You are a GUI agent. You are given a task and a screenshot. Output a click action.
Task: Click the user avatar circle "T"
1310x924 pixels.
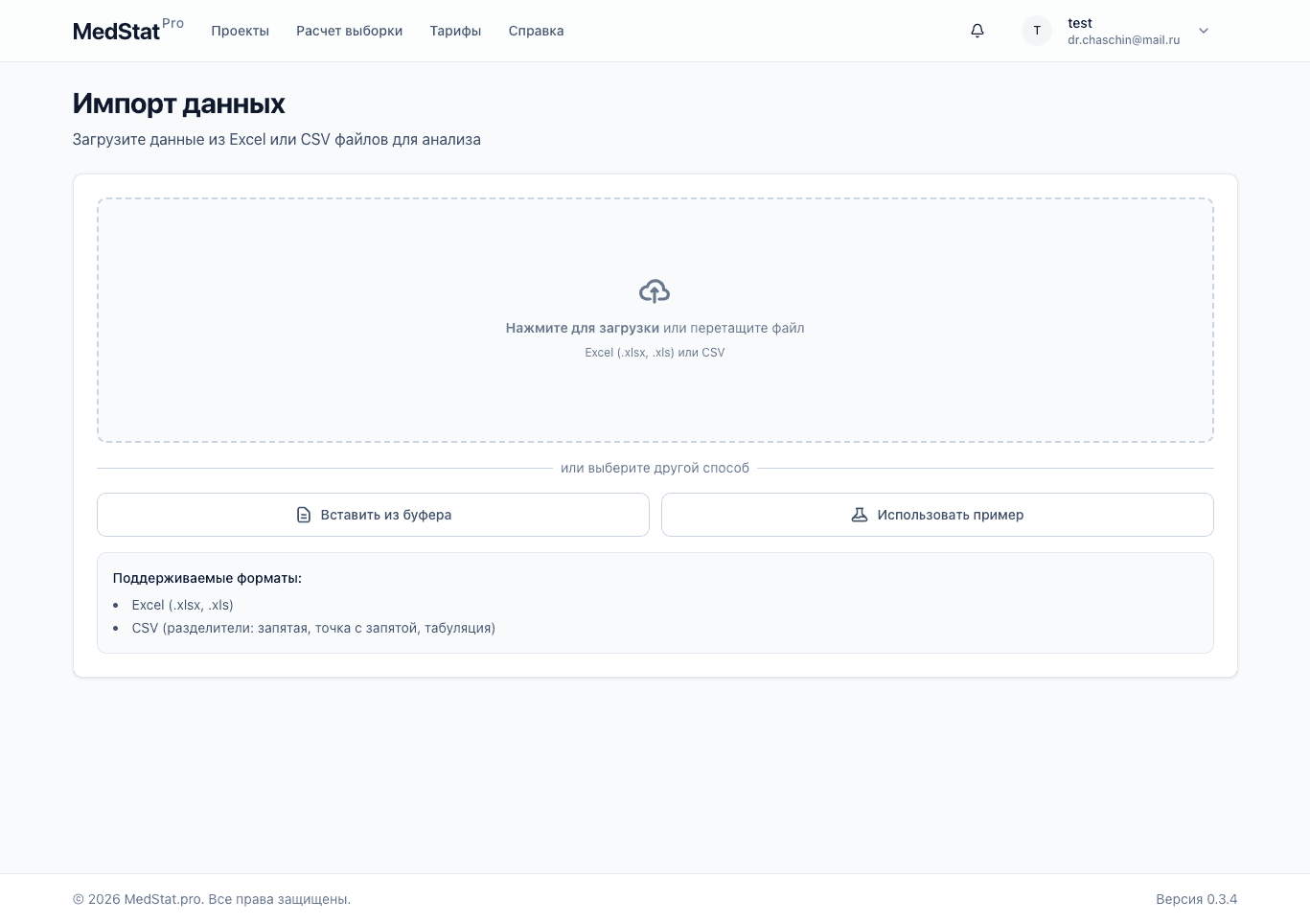pyautogui.click(x=1037, y=31)
